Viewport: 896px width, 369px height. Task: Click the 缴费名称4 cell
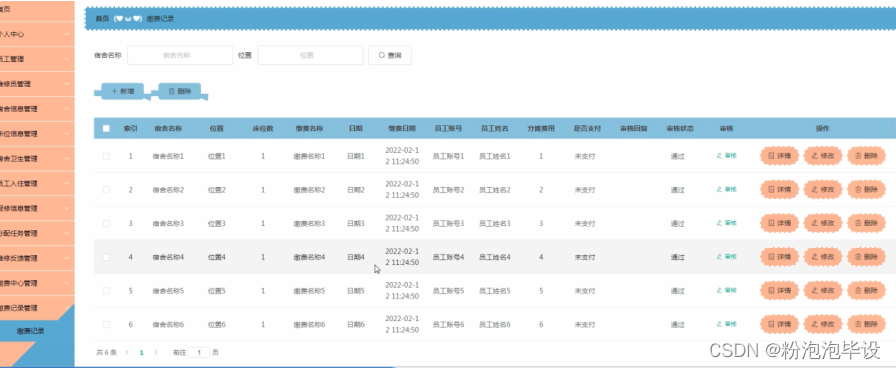click(309, 257)
